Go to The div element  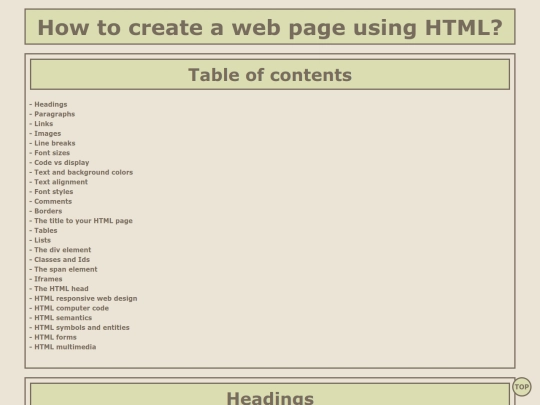tap(63, 250)
